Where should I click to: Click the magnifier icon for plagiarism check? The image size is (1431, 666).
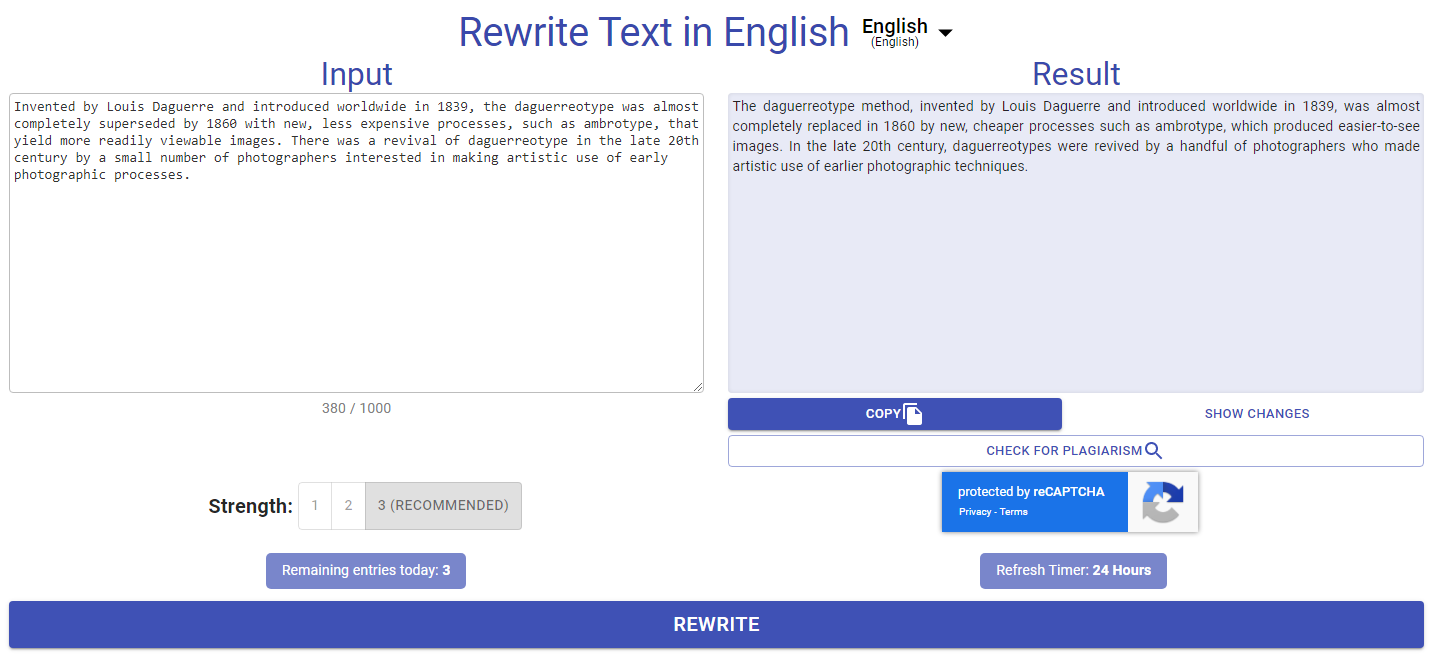1153,451
